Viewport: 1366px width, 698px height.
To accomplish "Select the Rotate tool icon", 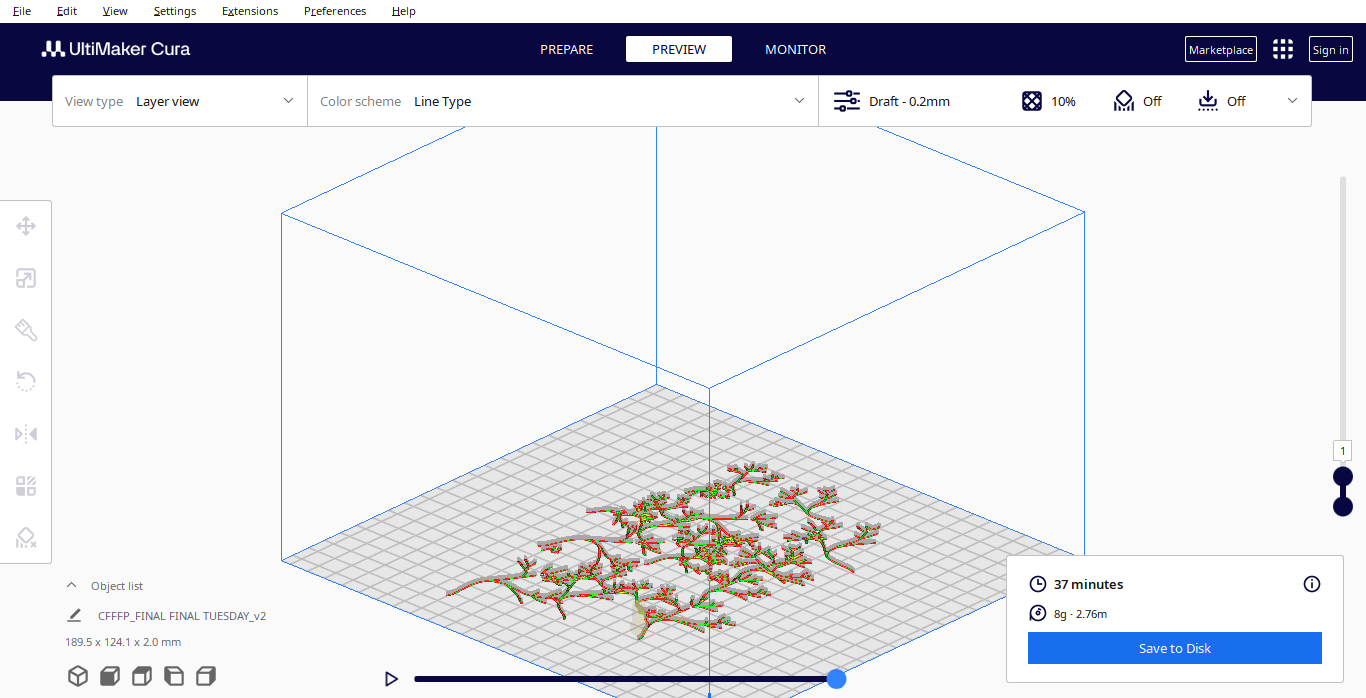I will pos(26,382).
